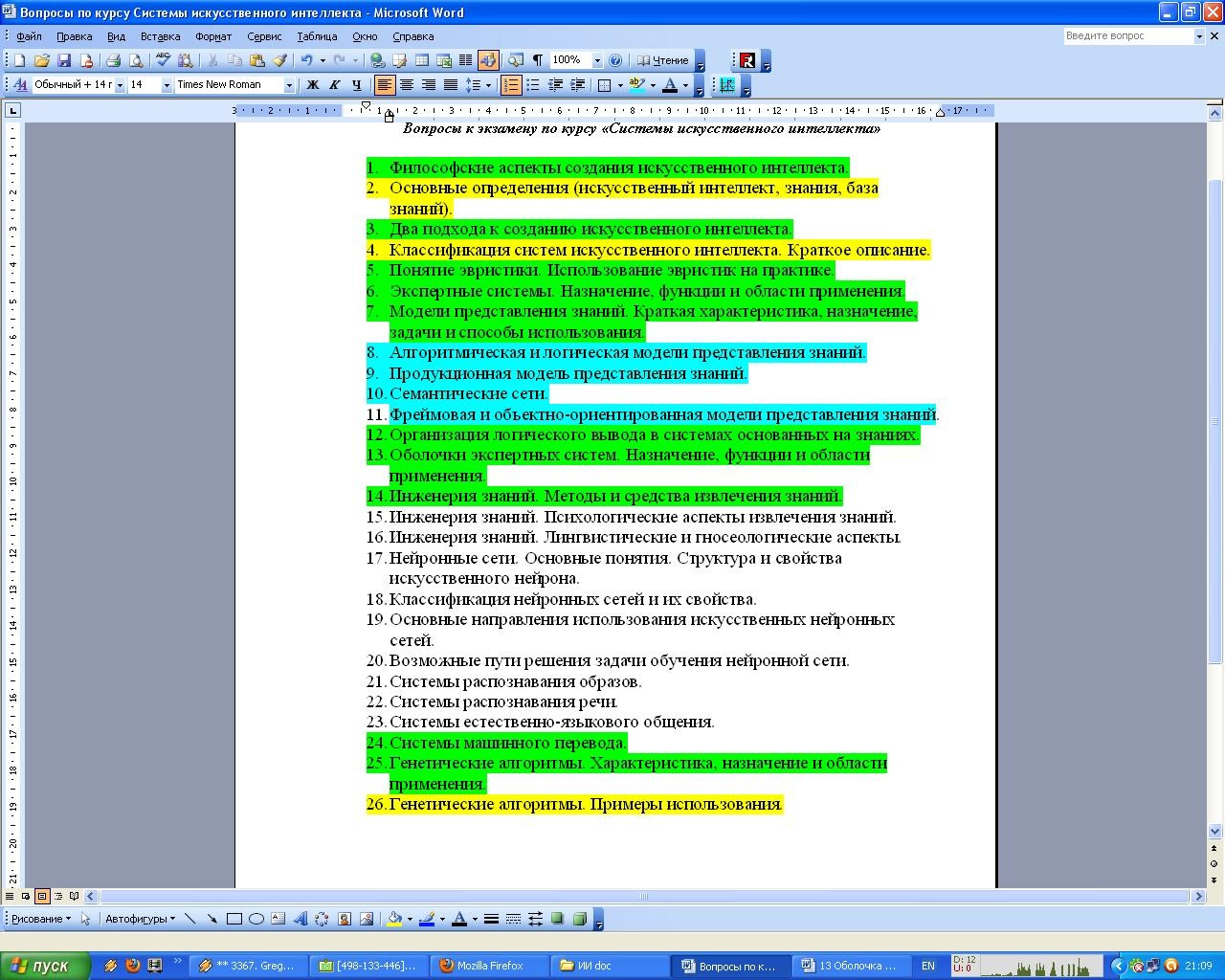Toggle show paragraph marks (¶)

pyautogui.click(x=538, y=60)
